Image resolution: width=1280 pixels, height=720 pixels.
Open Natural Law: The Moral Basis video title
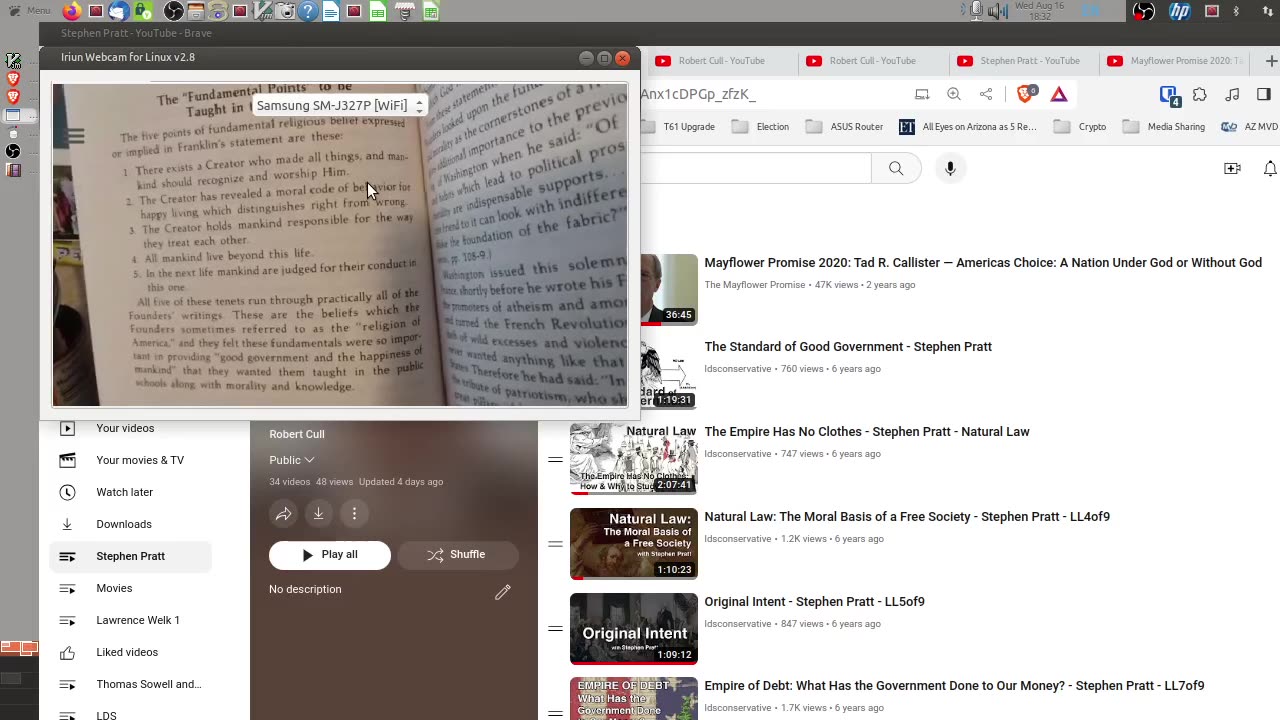pos(907,517)
